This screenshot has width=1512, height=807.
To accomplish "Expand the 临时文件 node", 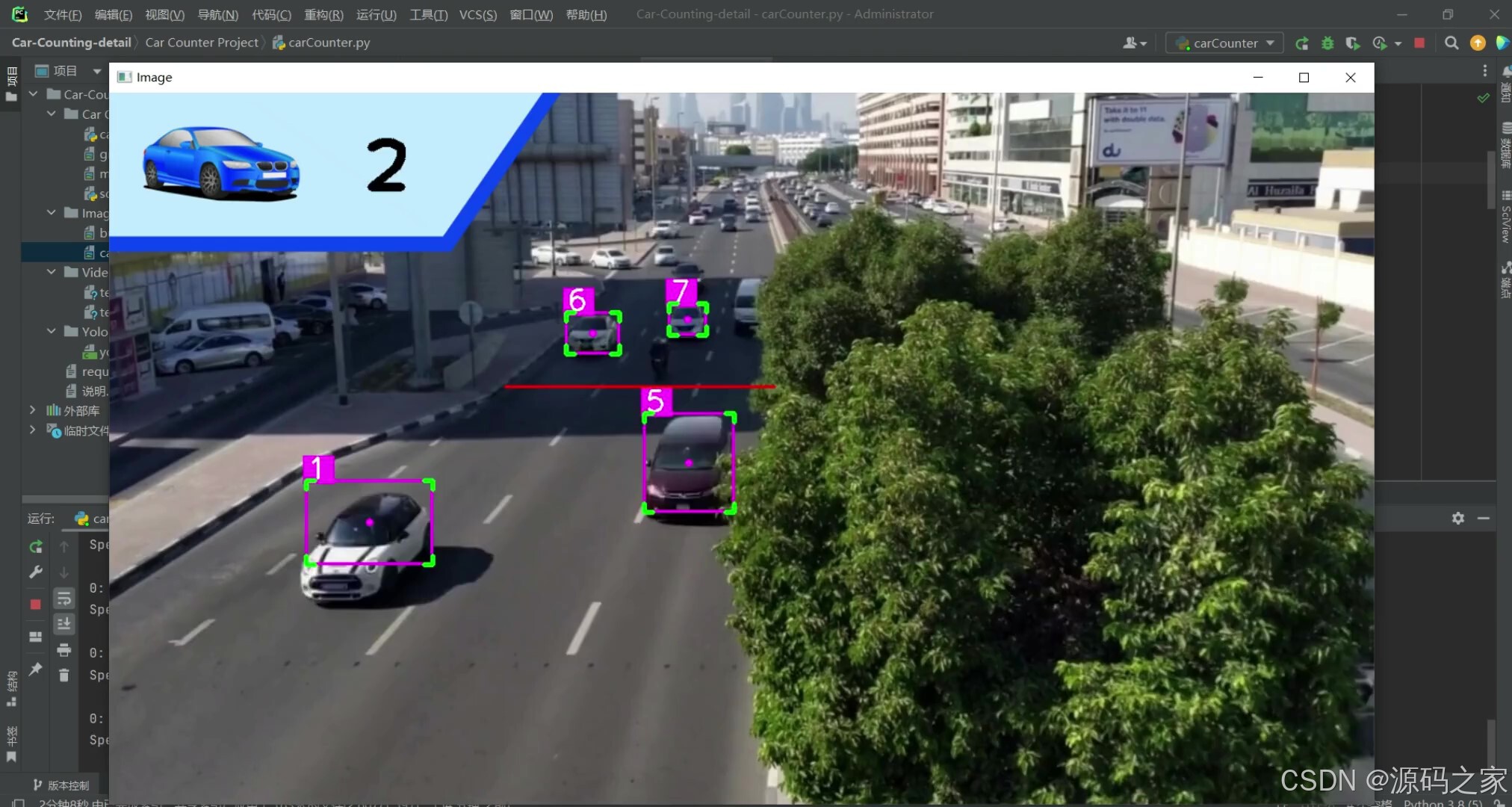I will click(x=32, y=430).
